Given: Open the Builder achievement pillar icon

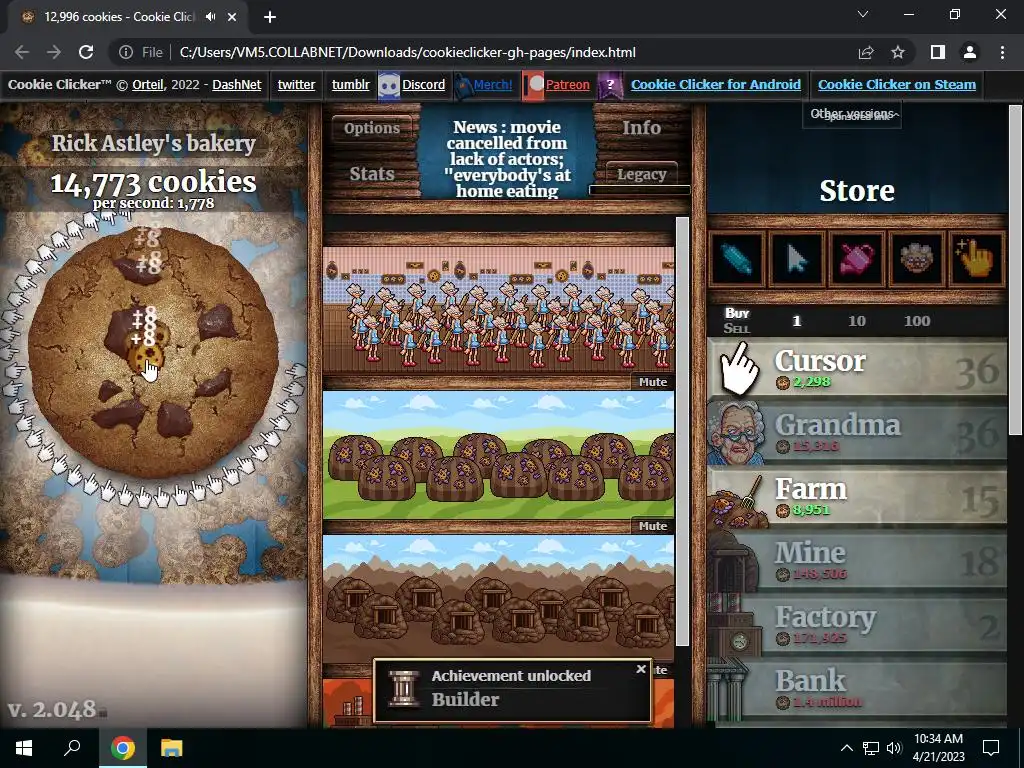Looking at the screenshot, I should pos(404,689).
